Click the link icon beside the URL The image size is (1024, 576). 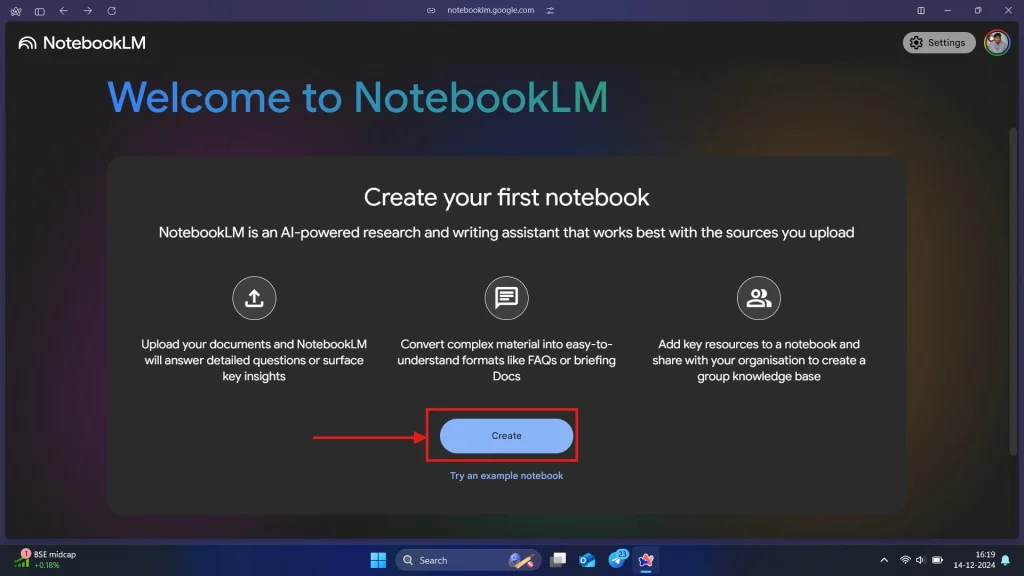coord(431,10)
